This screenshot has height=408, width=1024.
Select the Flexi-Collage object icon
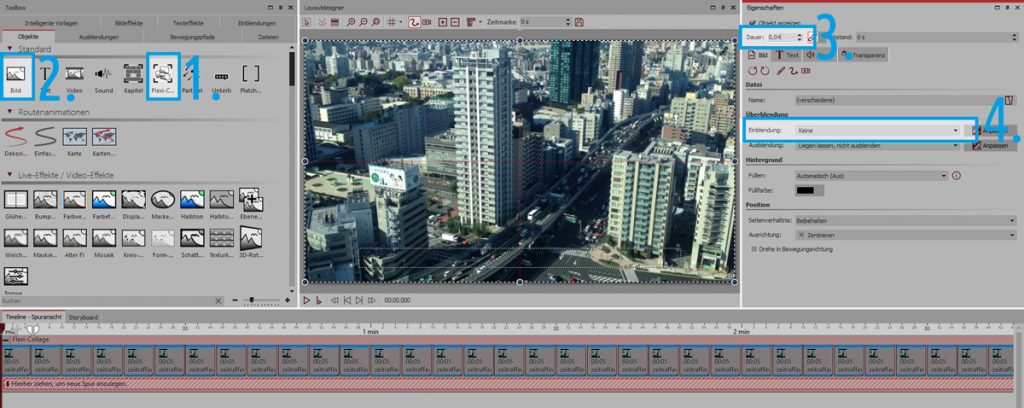[163, 74]
